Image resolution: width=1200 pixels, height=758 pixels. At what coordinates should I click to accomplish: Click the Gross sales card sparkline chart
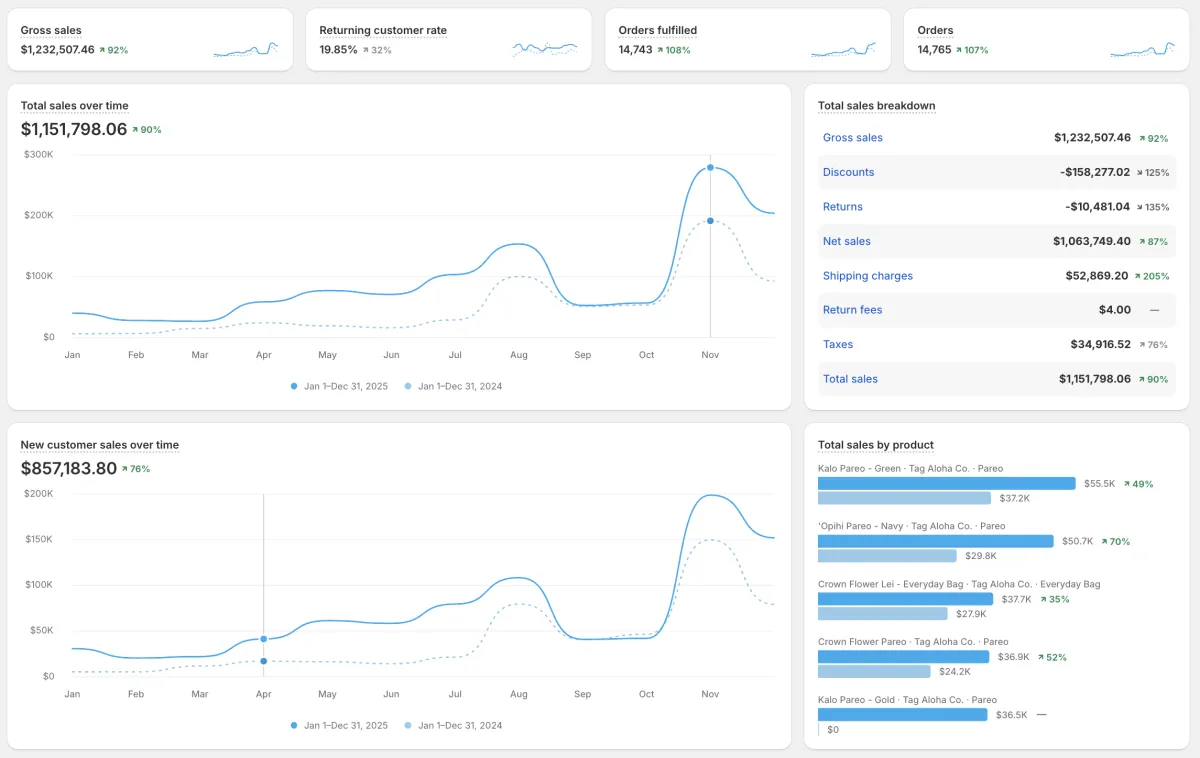click(246, 49)
